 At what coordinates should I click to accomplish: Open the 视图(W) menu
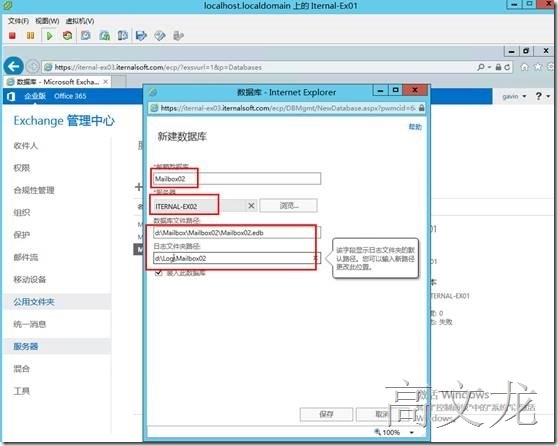[47, 21]
